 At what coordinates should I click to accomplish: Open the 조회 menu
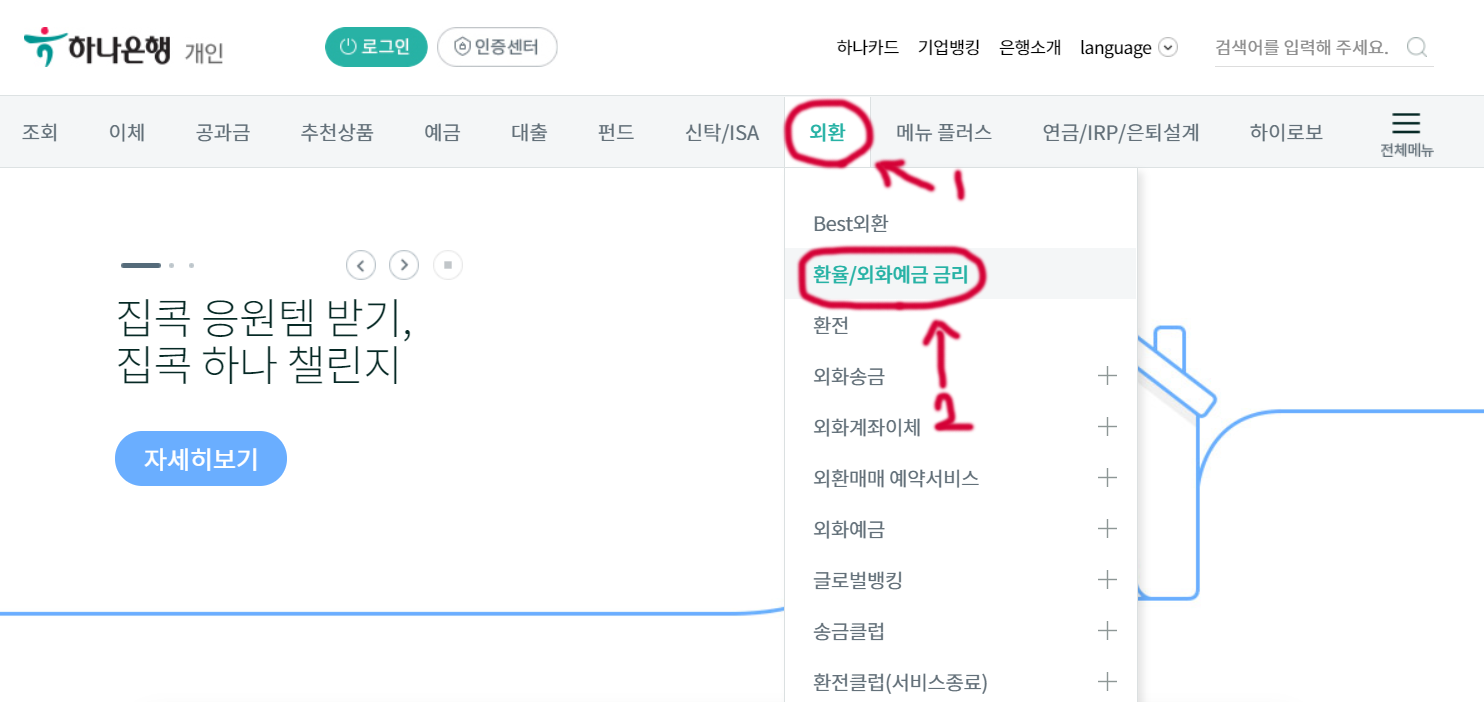pyautogui.click(x=40, y=132)
